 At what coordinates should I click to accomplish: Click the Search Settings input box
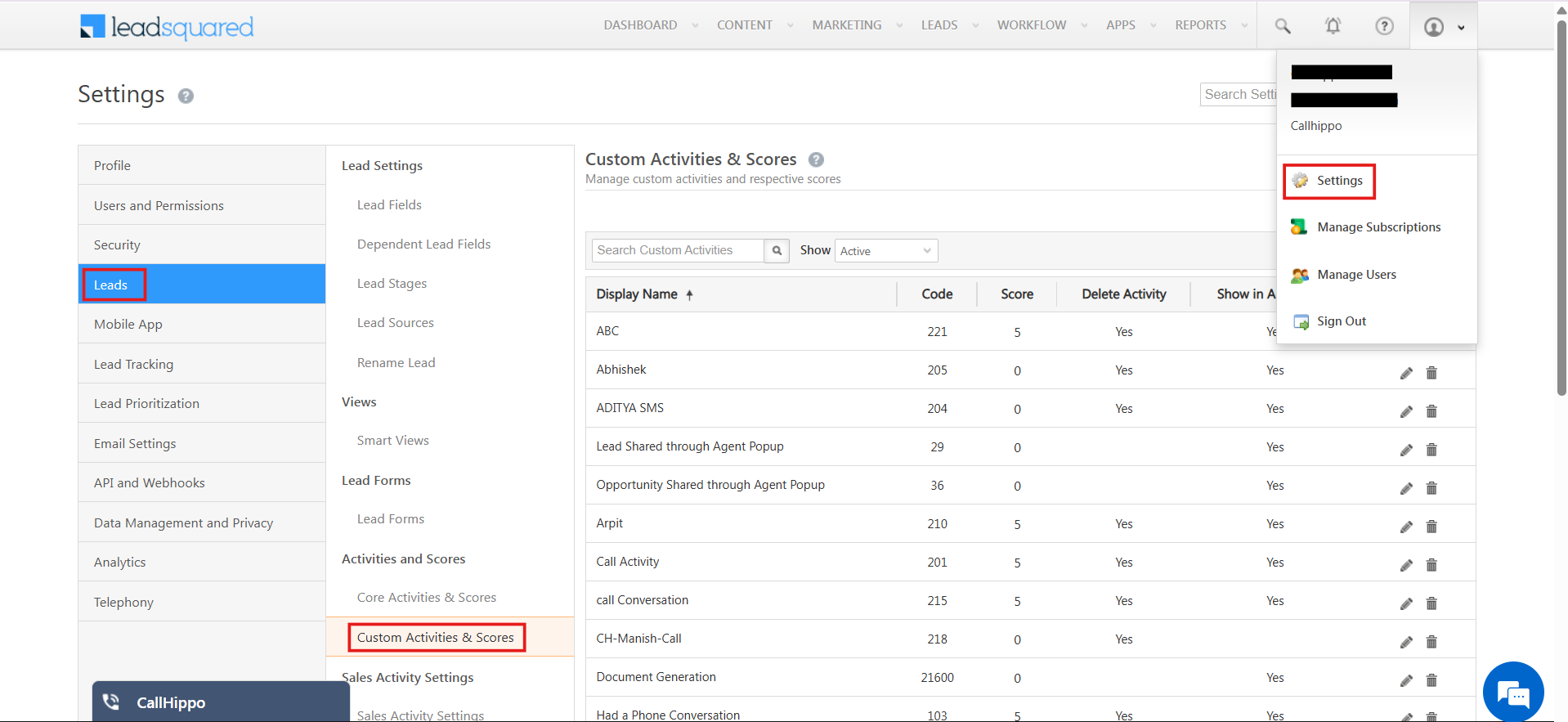pyautogui.click(x=1239, y=94)
